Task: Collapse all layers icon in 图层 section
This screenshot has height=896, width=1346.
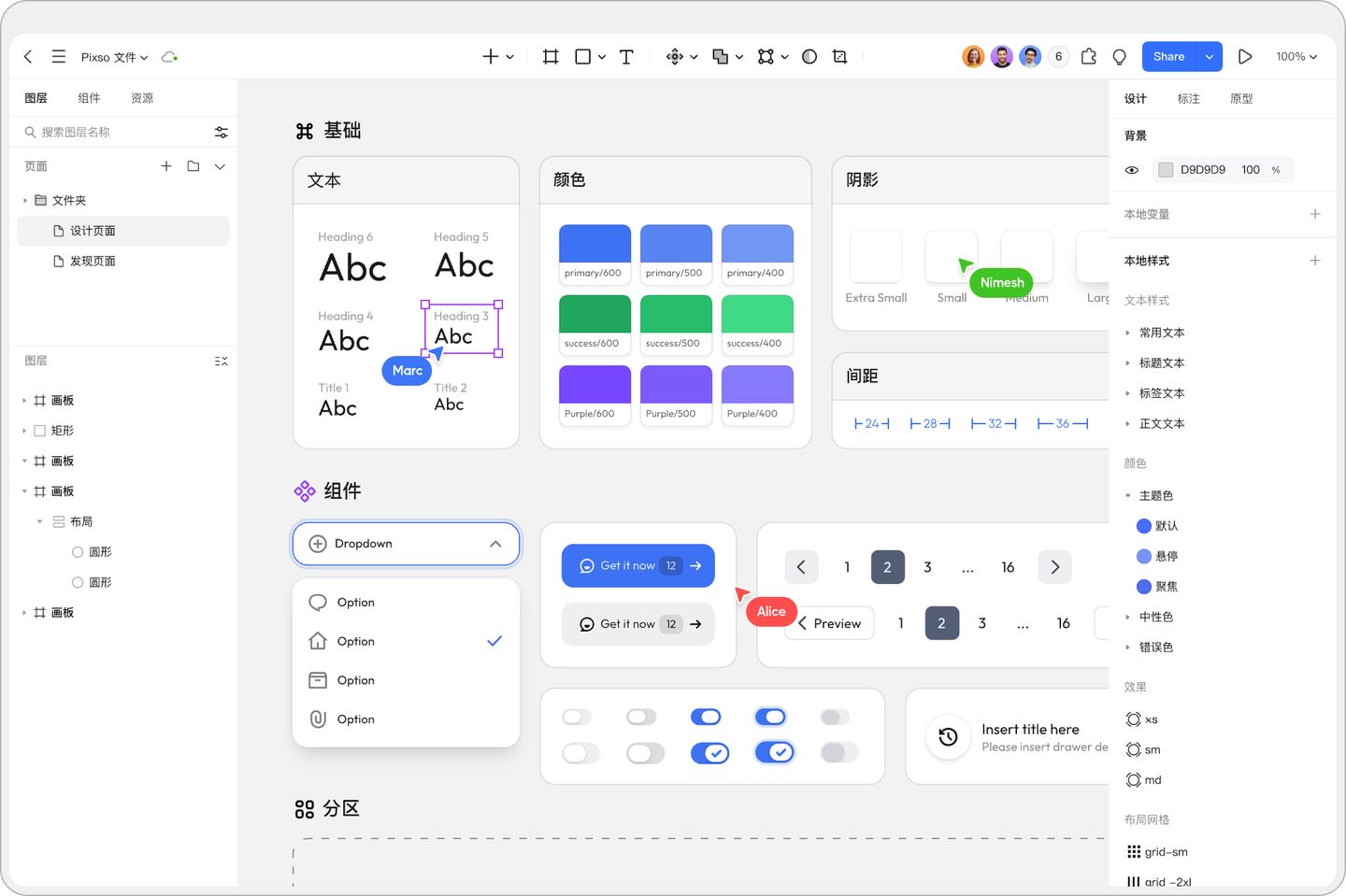Action: pos(222,361)
